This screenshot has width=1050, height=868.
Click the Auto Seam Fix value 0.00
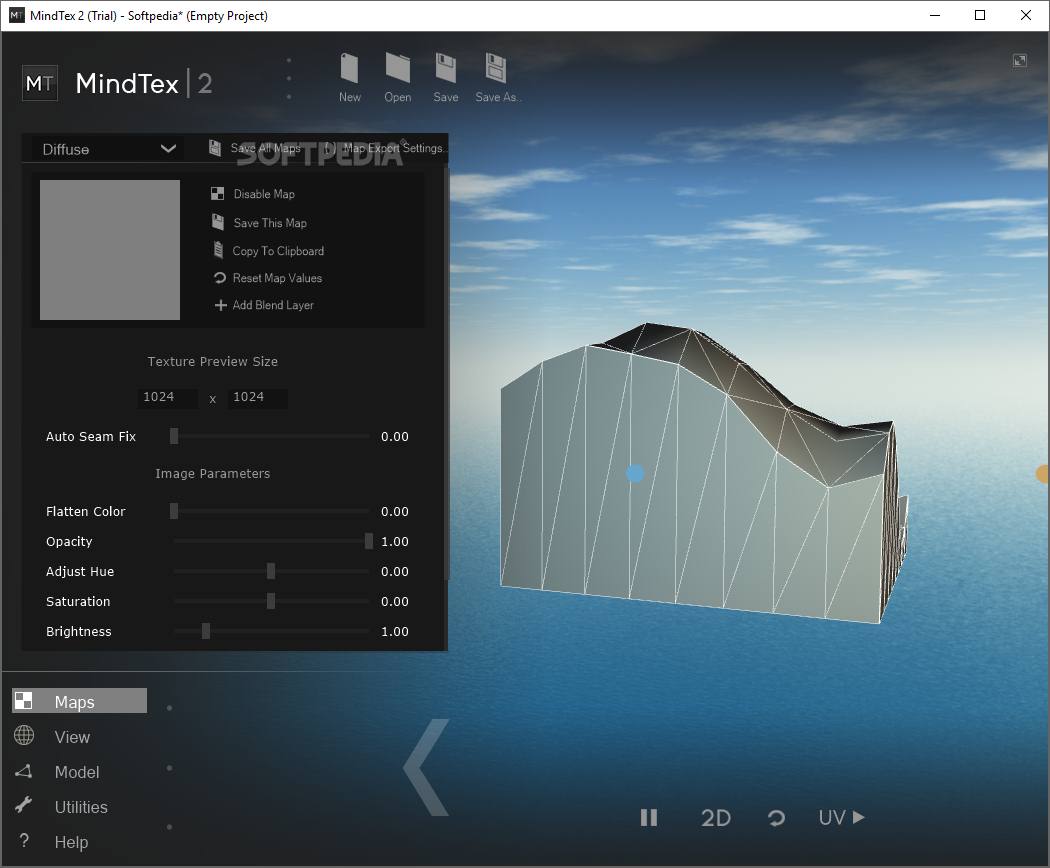[x=395, y=437]
